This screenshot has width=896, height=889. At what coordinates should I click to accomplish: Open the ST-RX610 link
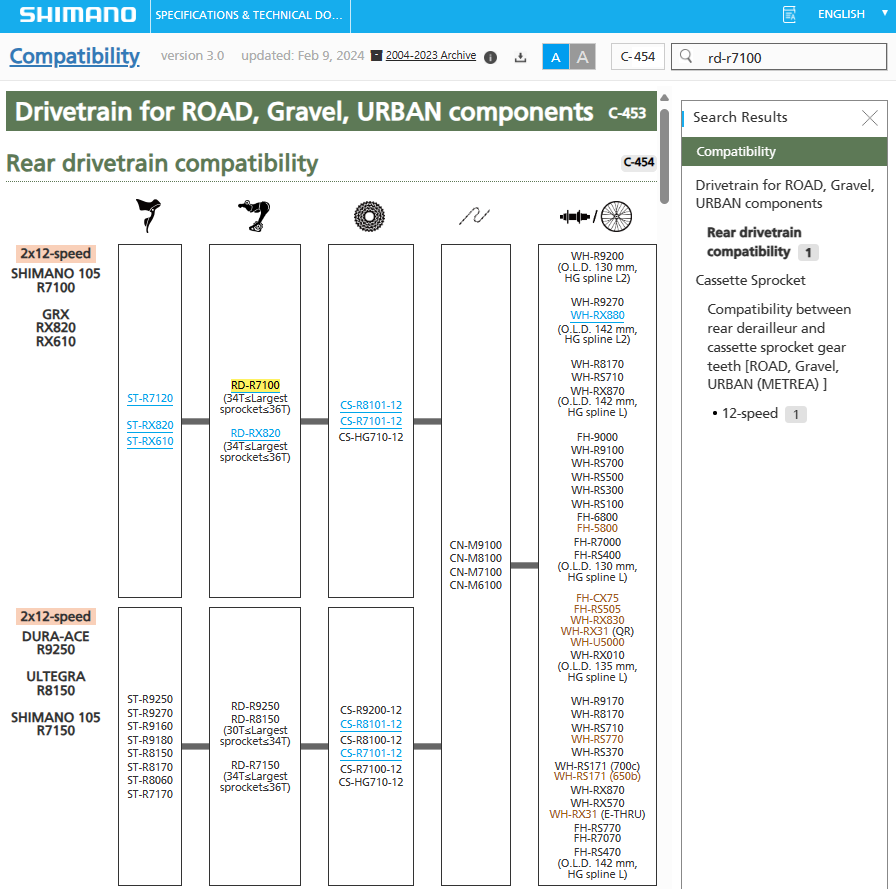coord(150,441)
